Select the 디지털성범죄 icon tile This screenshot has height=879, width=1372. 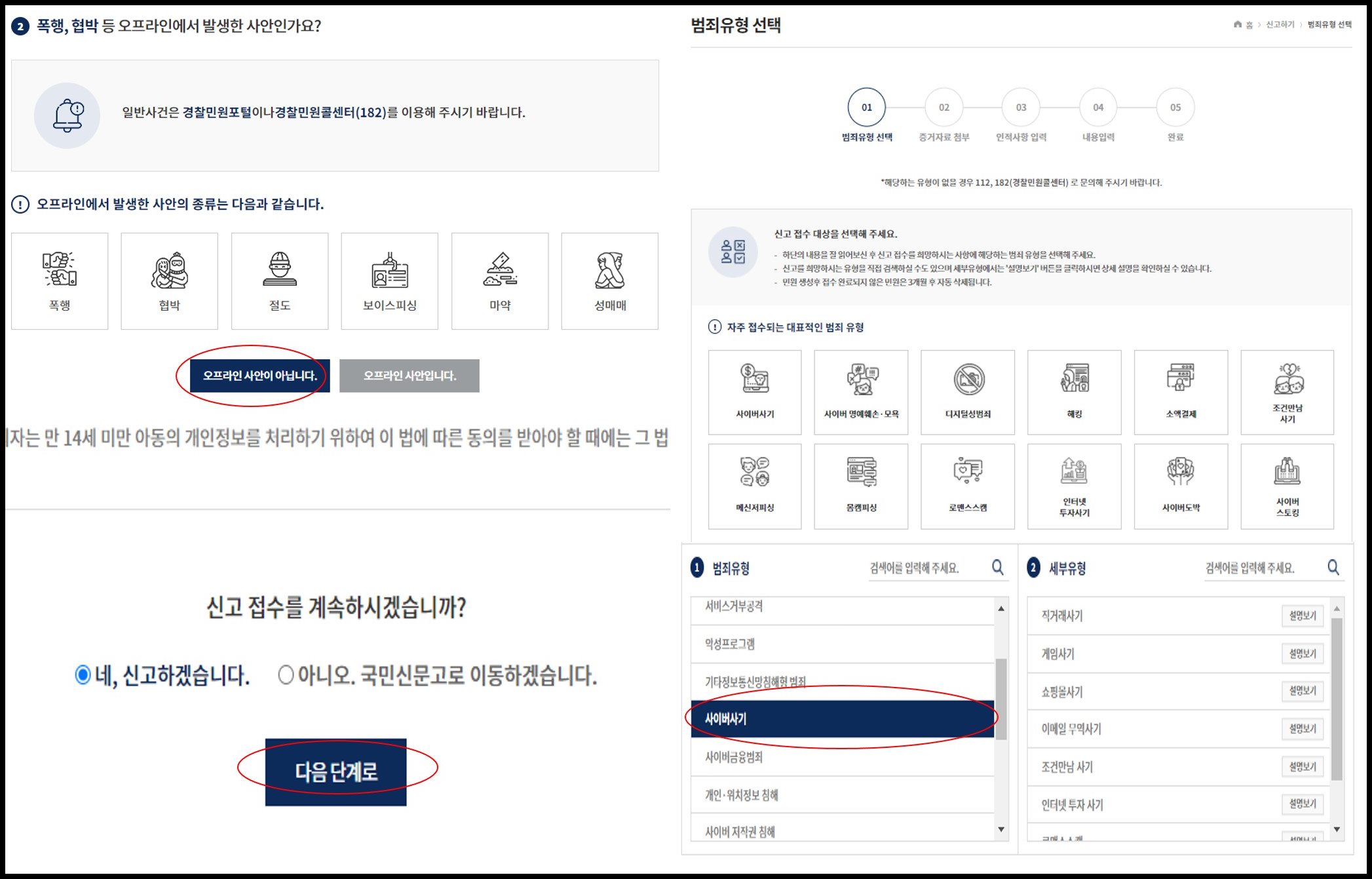point(967,392)
